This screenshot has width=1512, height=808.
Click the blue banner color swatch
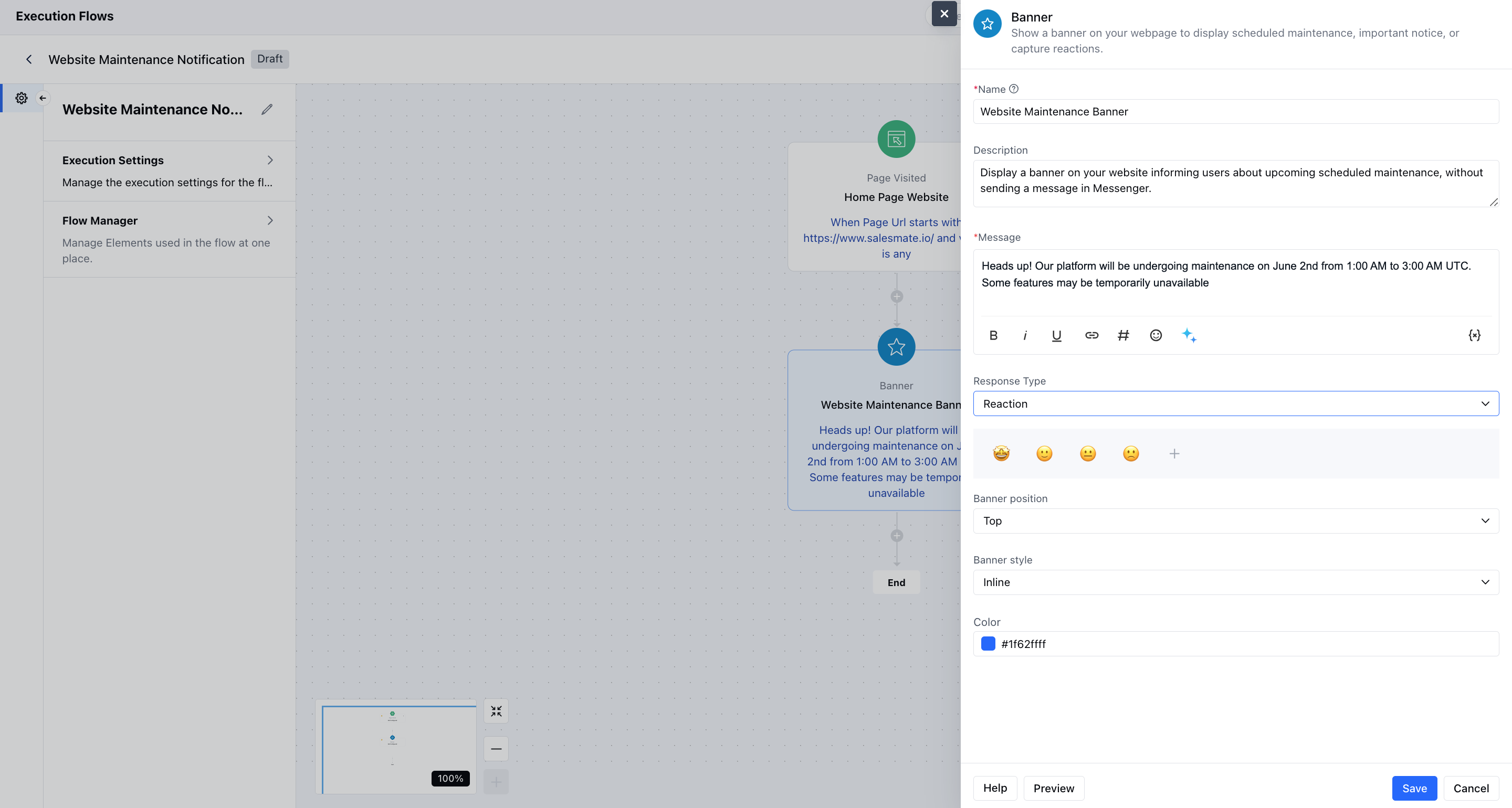(988, 644)
